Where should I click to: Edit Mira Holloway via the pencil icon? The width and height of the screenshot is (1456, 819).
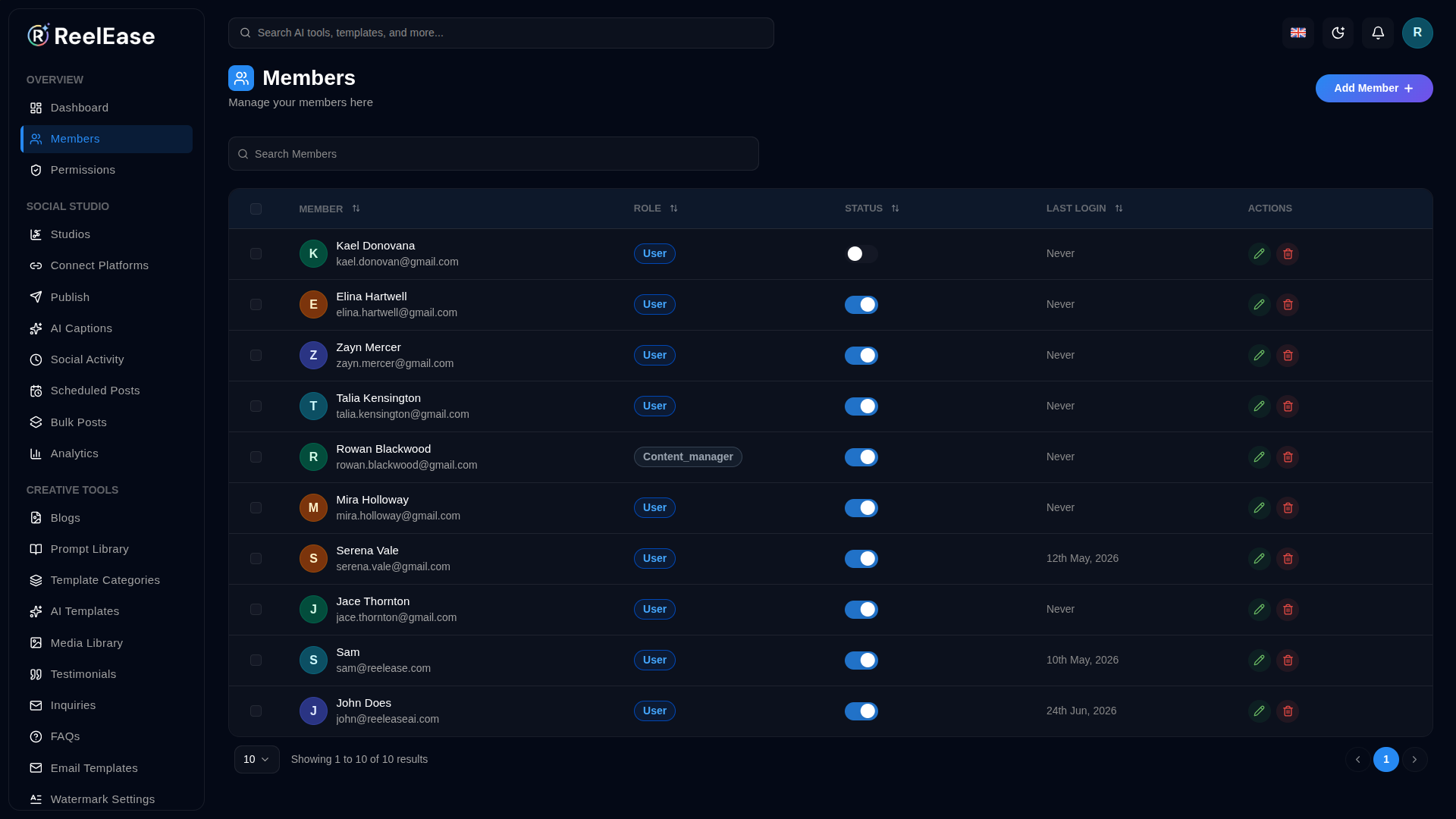click(1259, 508)
